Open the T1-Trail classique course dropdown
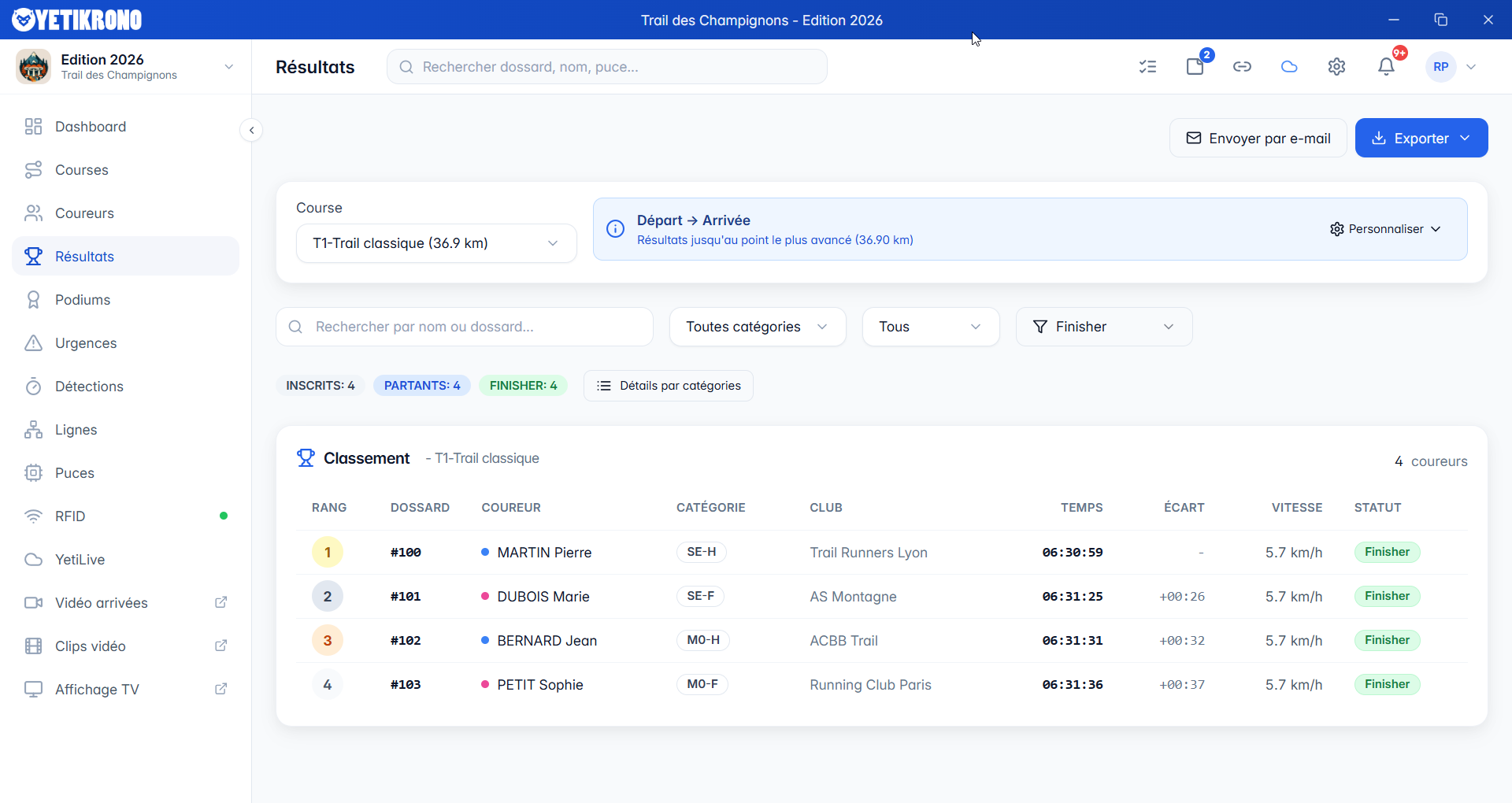 point(435,243)
